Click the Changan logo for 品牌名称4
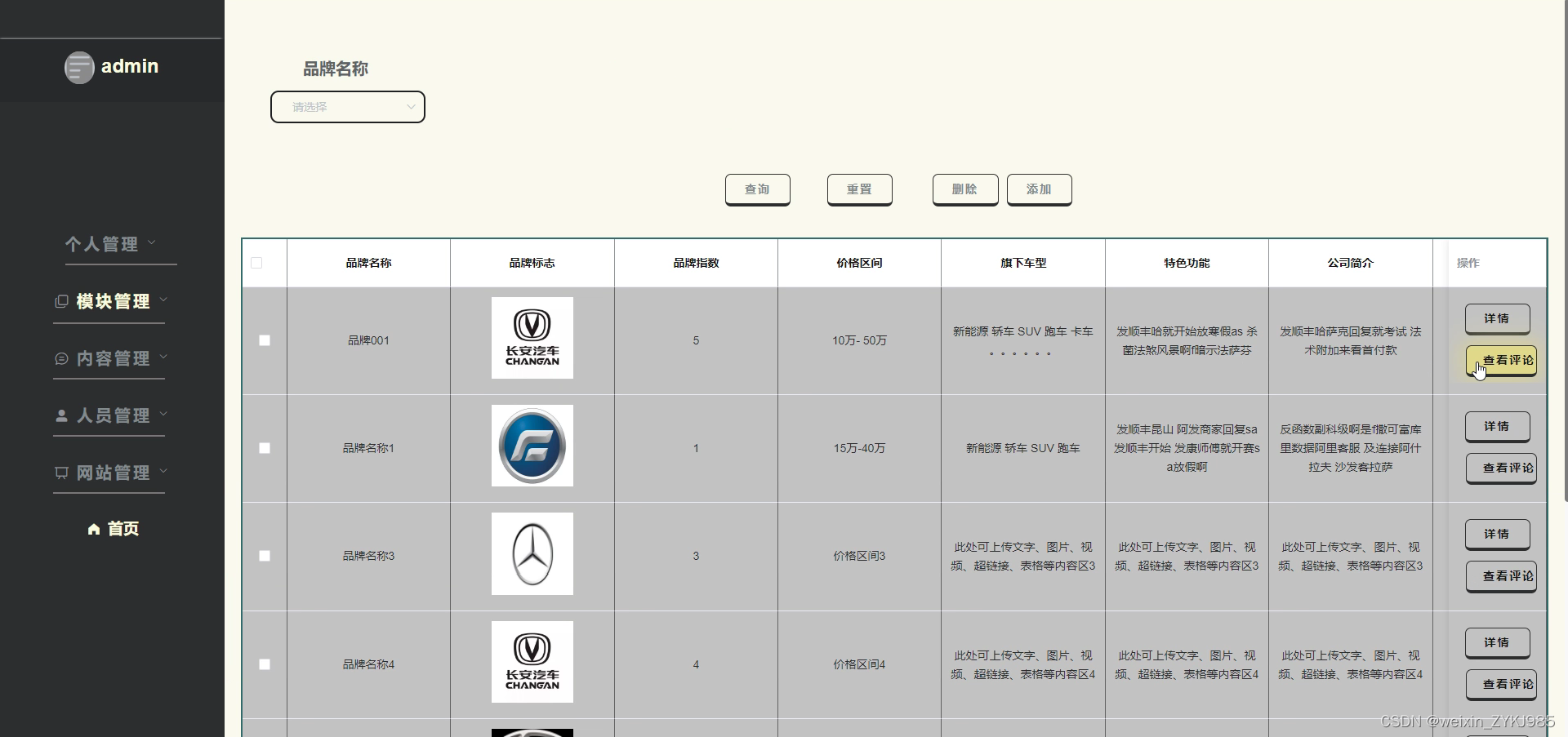Image resolution: width=1568 pixels, height=737 pixels. pos(532,662)
